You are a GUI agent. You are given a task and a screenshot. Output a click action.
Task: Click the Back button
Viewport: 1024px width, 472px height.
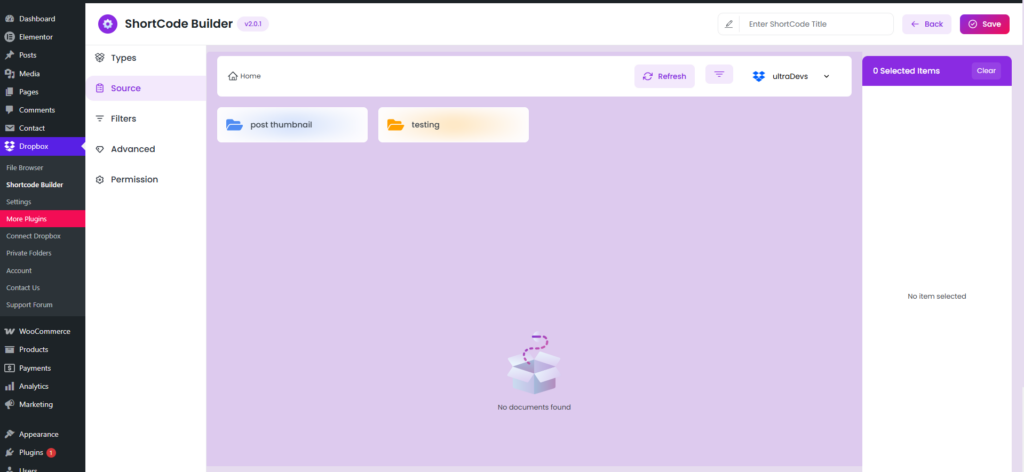coord(927,24)
